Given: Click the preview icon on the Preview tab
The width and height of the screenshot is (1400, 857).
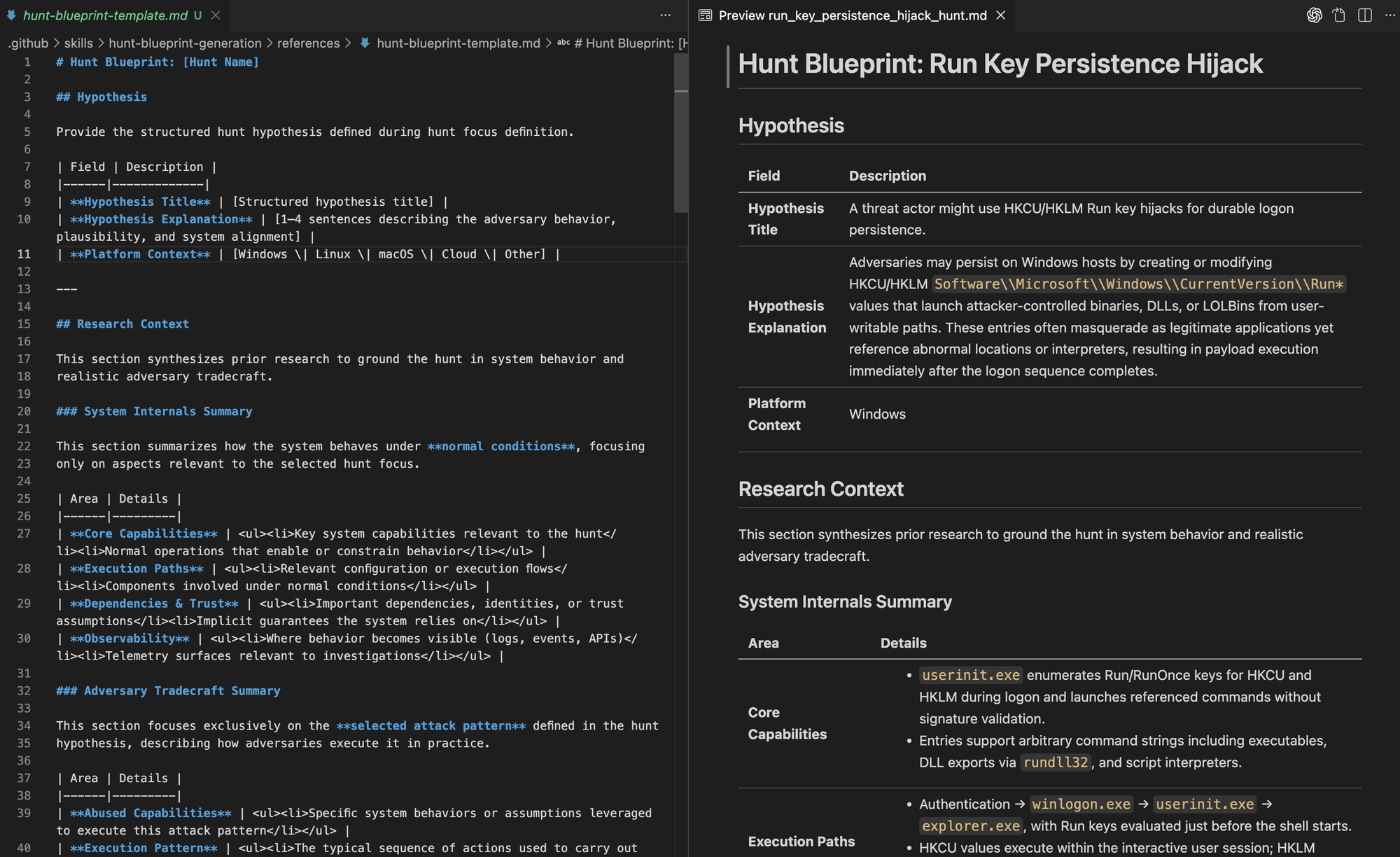Looking at the screenshot, I should pos(706,15).
